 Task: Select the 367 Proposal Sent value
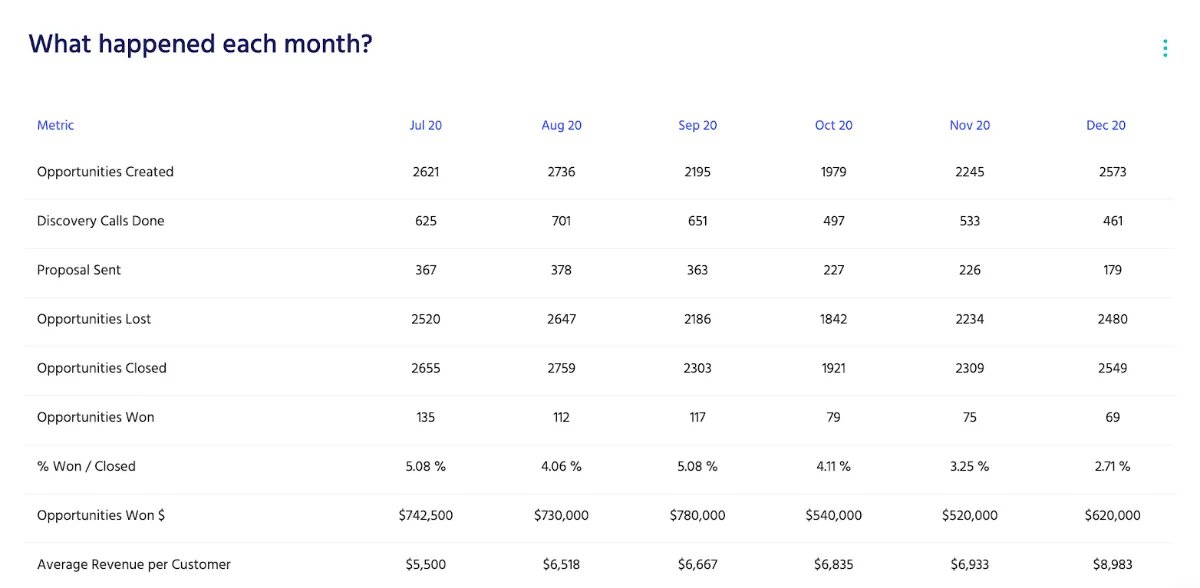(426, 270)
